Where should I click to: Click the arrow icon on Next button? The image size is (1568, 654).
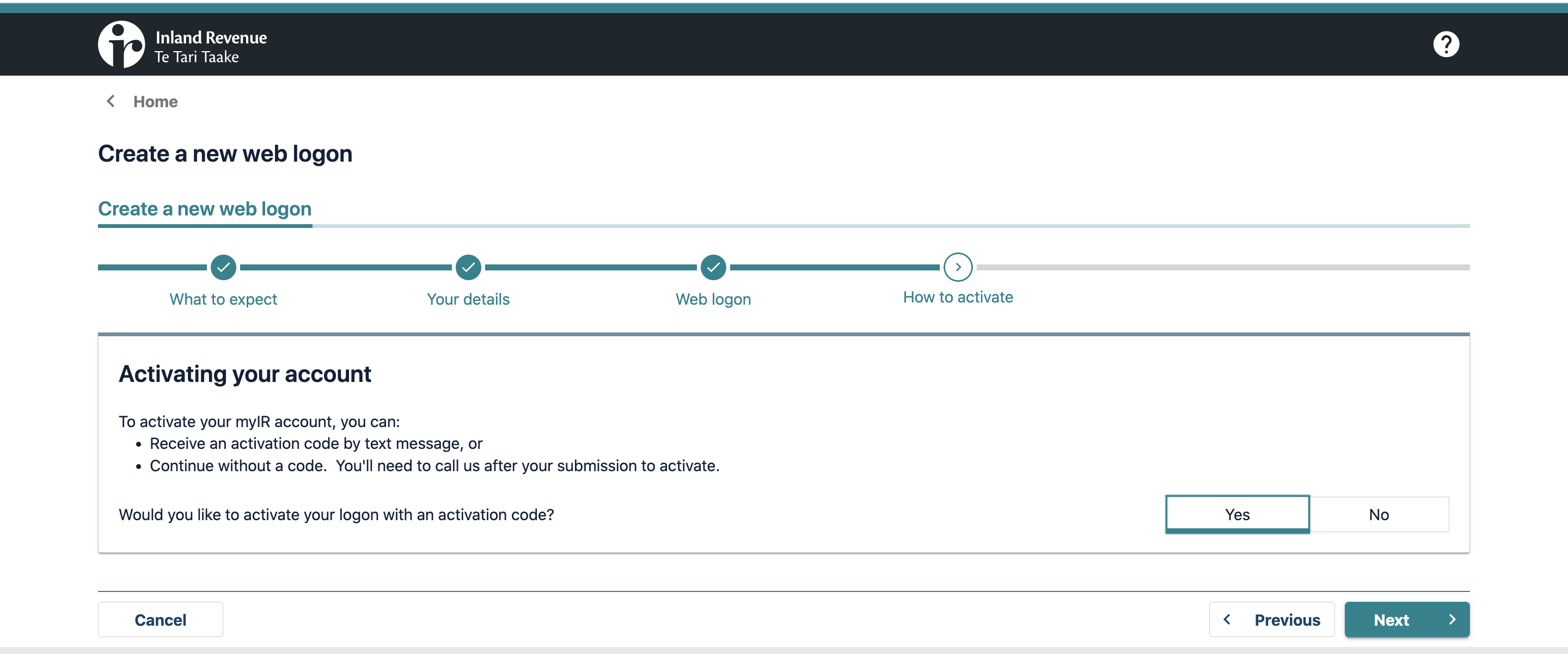[1451, 619]
